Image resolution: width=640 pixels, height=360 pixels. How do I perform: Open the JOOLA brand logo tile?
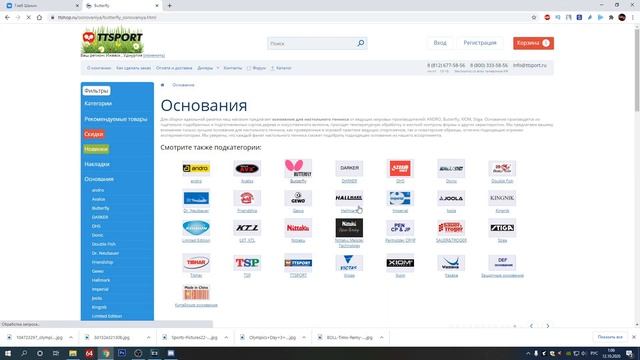(x=451, y=198)
